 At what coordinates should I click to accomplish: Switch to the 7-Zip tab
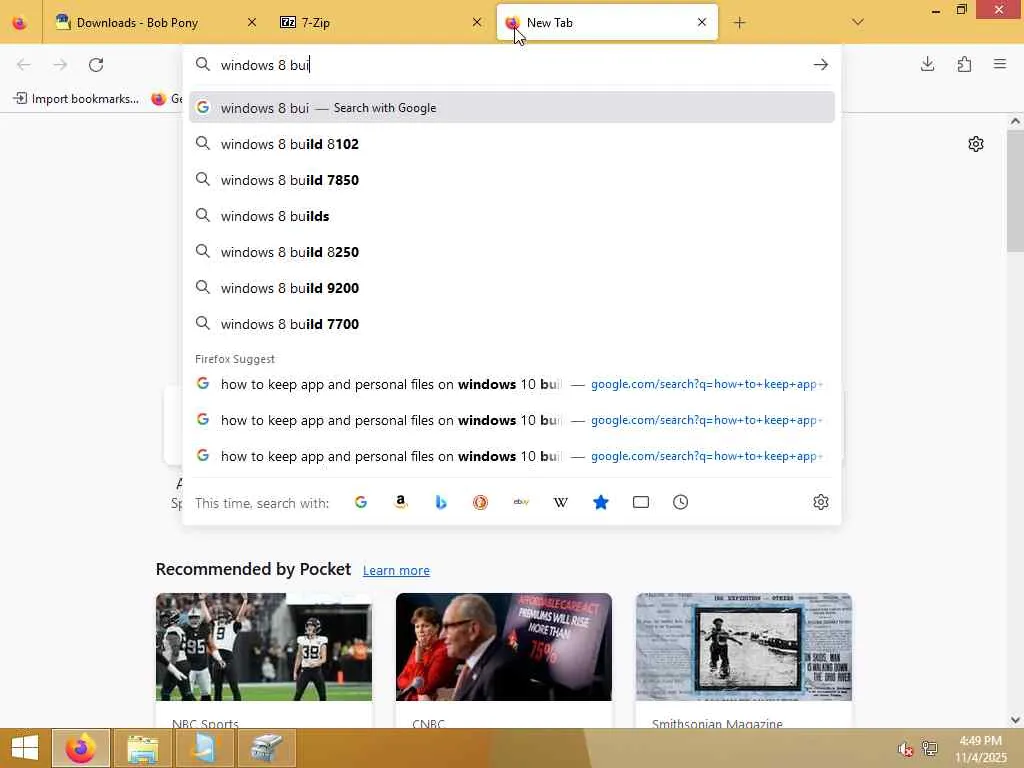click(379, 23)
